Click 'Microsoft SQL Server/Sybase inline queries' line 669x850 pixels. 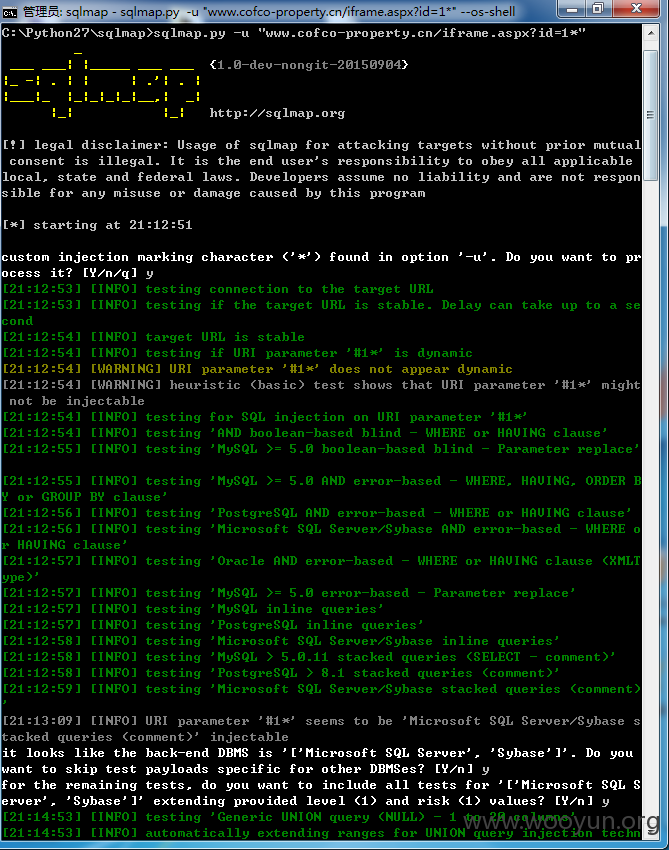pos(281,641)
